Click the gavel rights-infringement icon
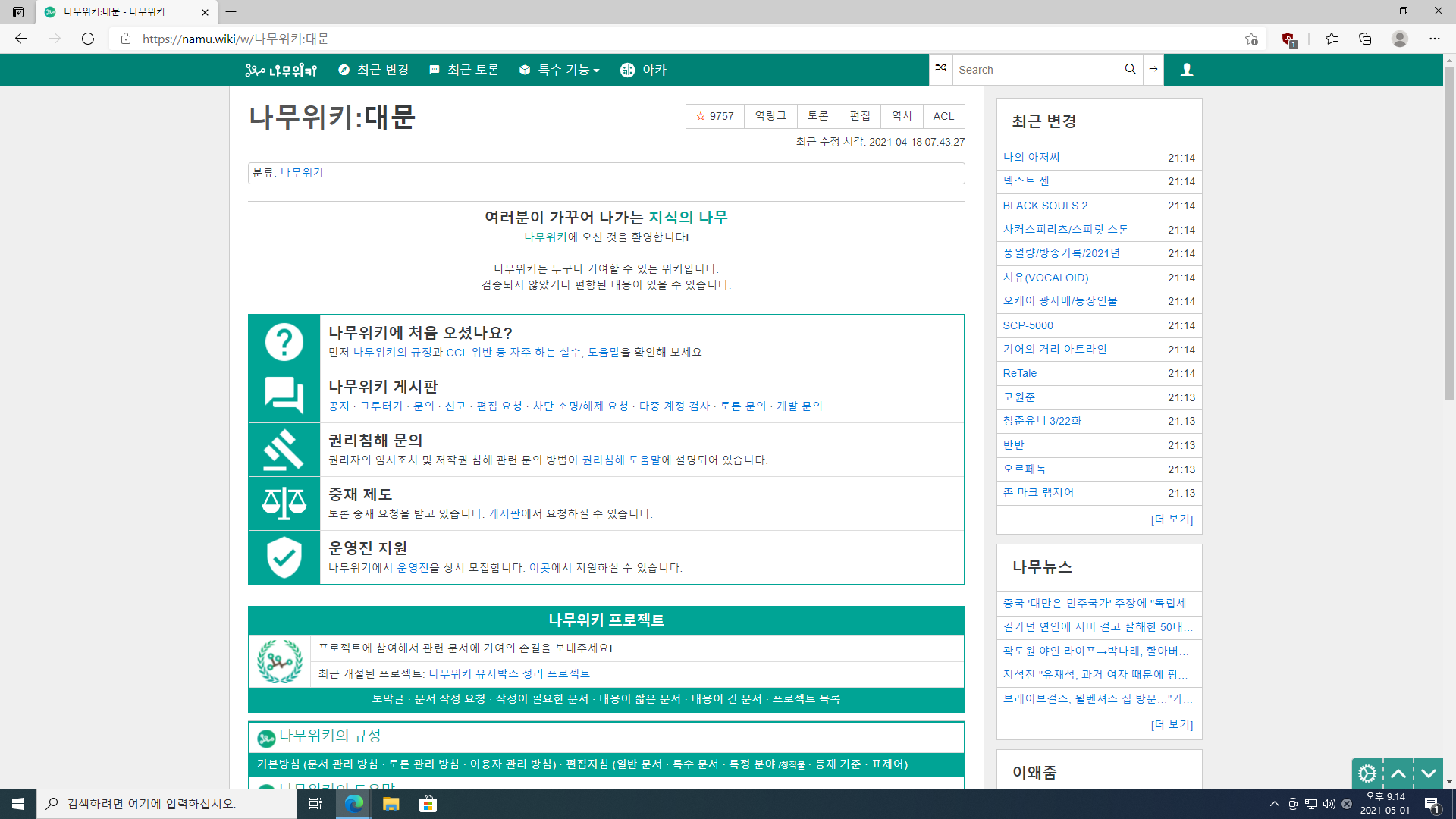Screen dimensions: 1456x819 pyautogui.click(x=284, y=450)
